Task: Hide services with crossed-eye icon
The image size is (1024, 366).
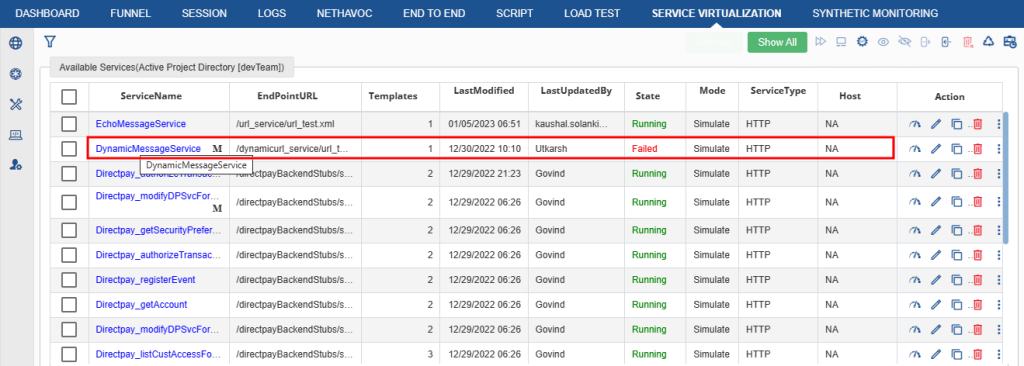Action: tap(904, 42)
